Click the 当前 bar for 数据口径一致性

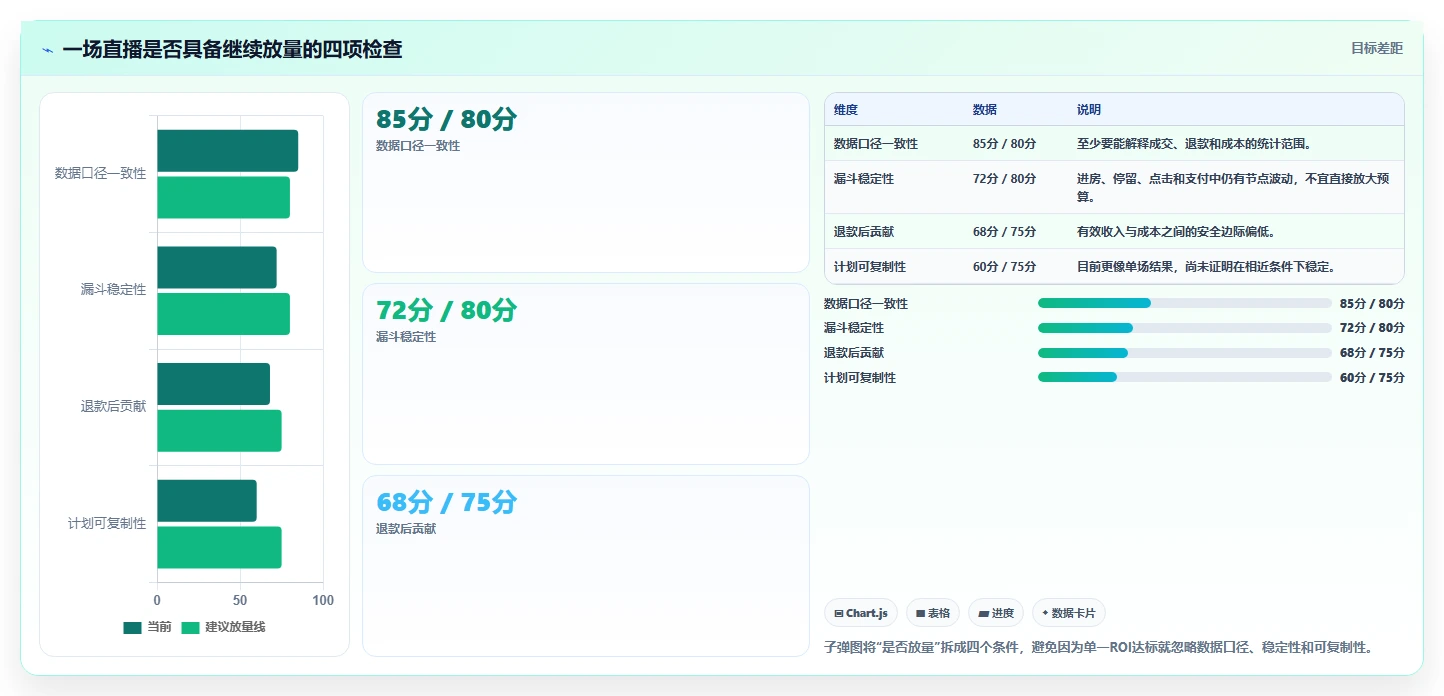pyautogui.click(x=227, y=151)
